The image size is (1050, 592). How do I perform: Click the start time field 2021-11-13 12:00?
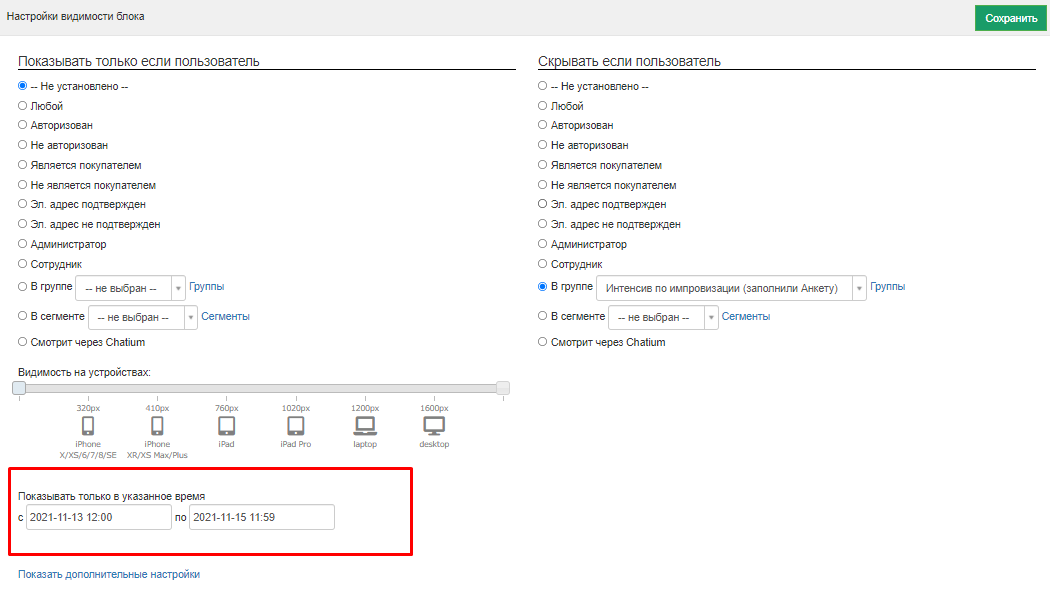[98, 517]
